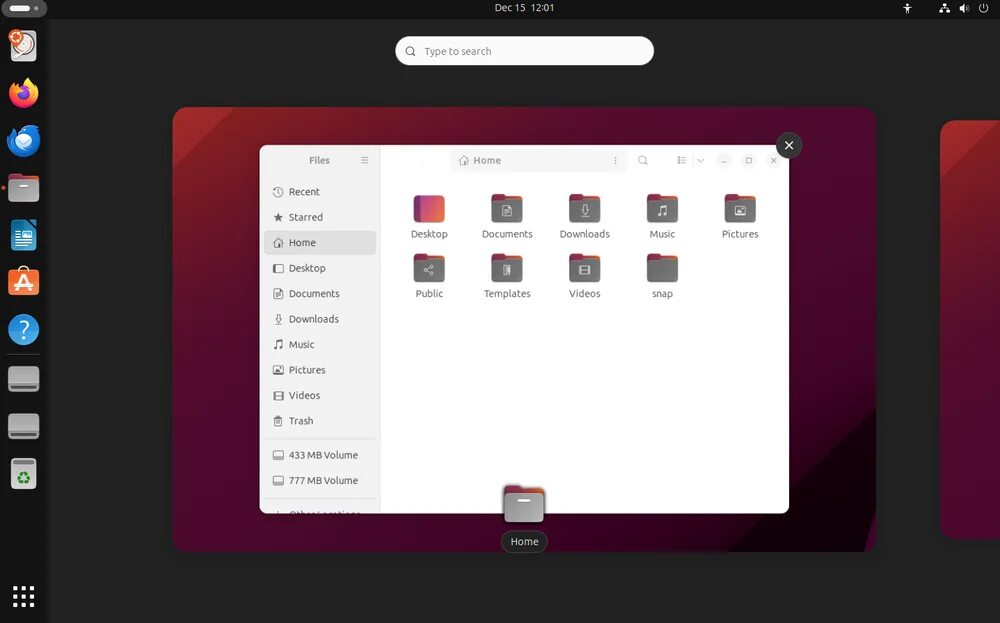Open the installer disc icon in dock
1000x623 pixels.
(x=24, y=46)
